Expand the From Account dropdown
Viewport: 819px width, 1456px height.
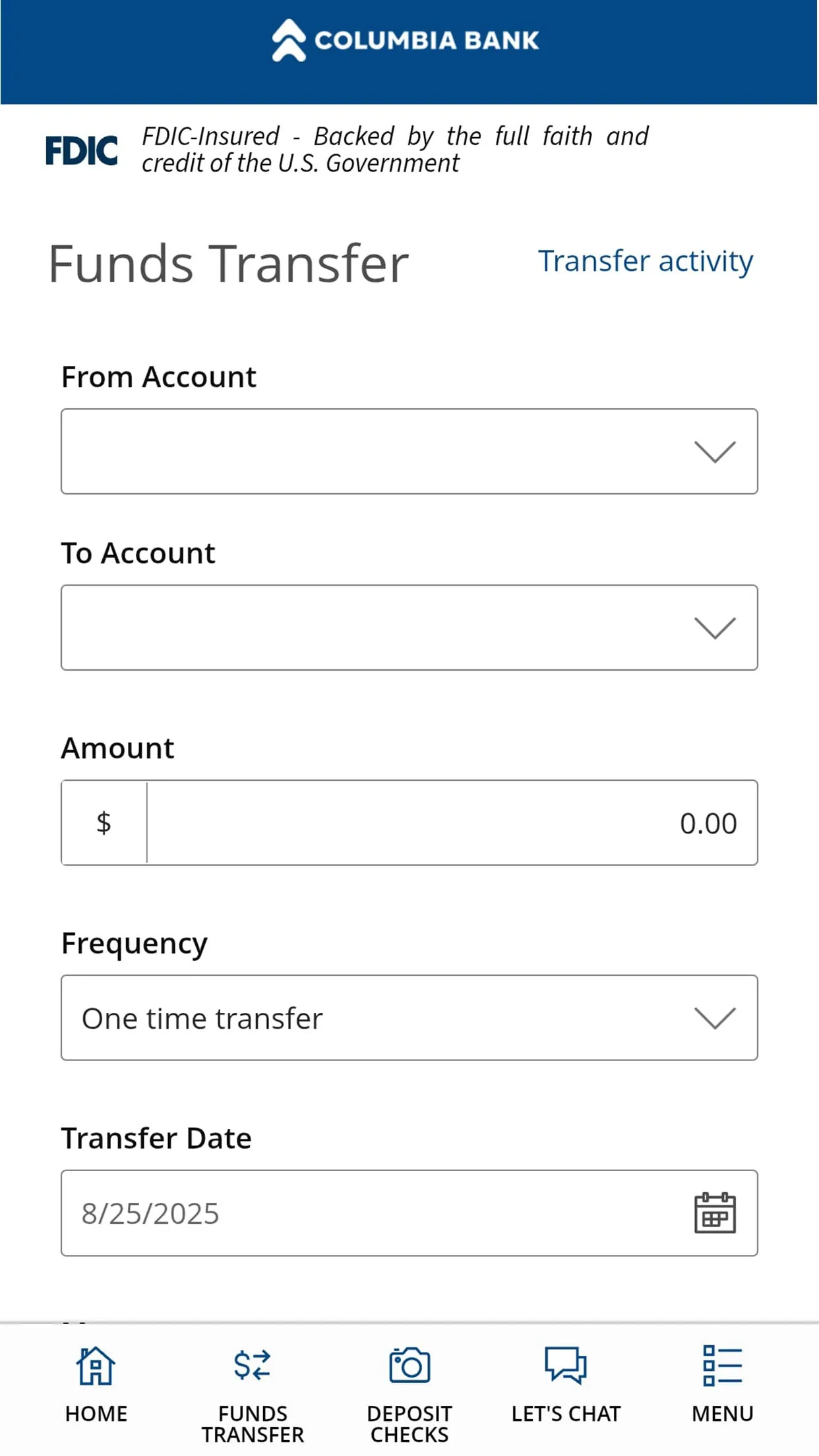pyautogui.click(x=715, y=451)
